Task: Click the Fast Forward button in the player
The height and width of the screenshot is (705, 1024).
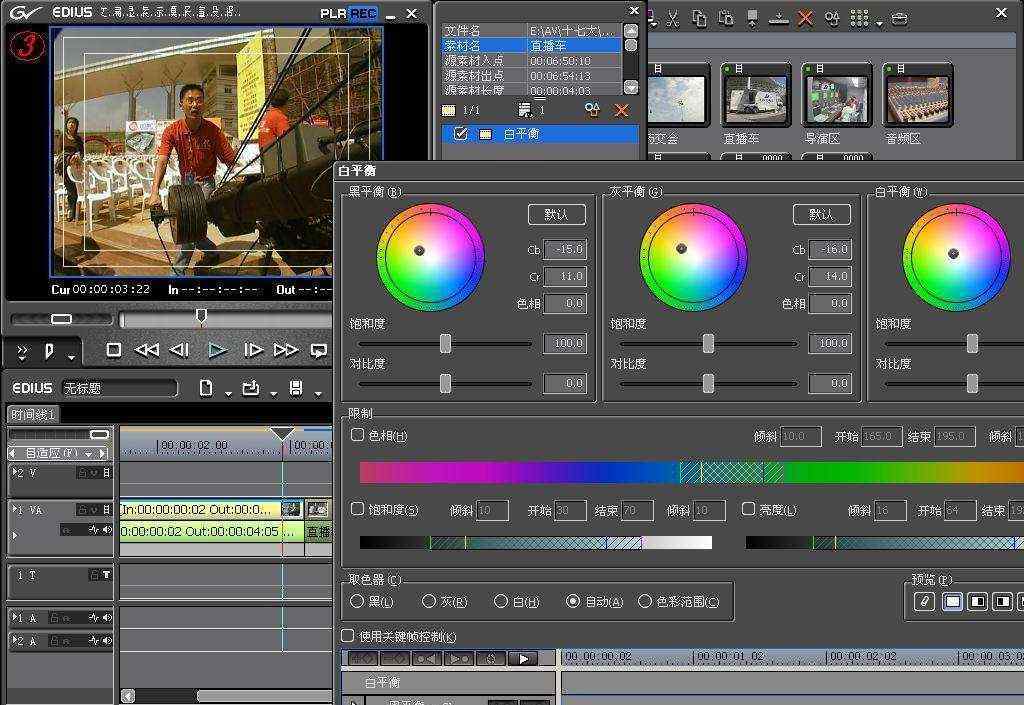Action: point(286,350)
